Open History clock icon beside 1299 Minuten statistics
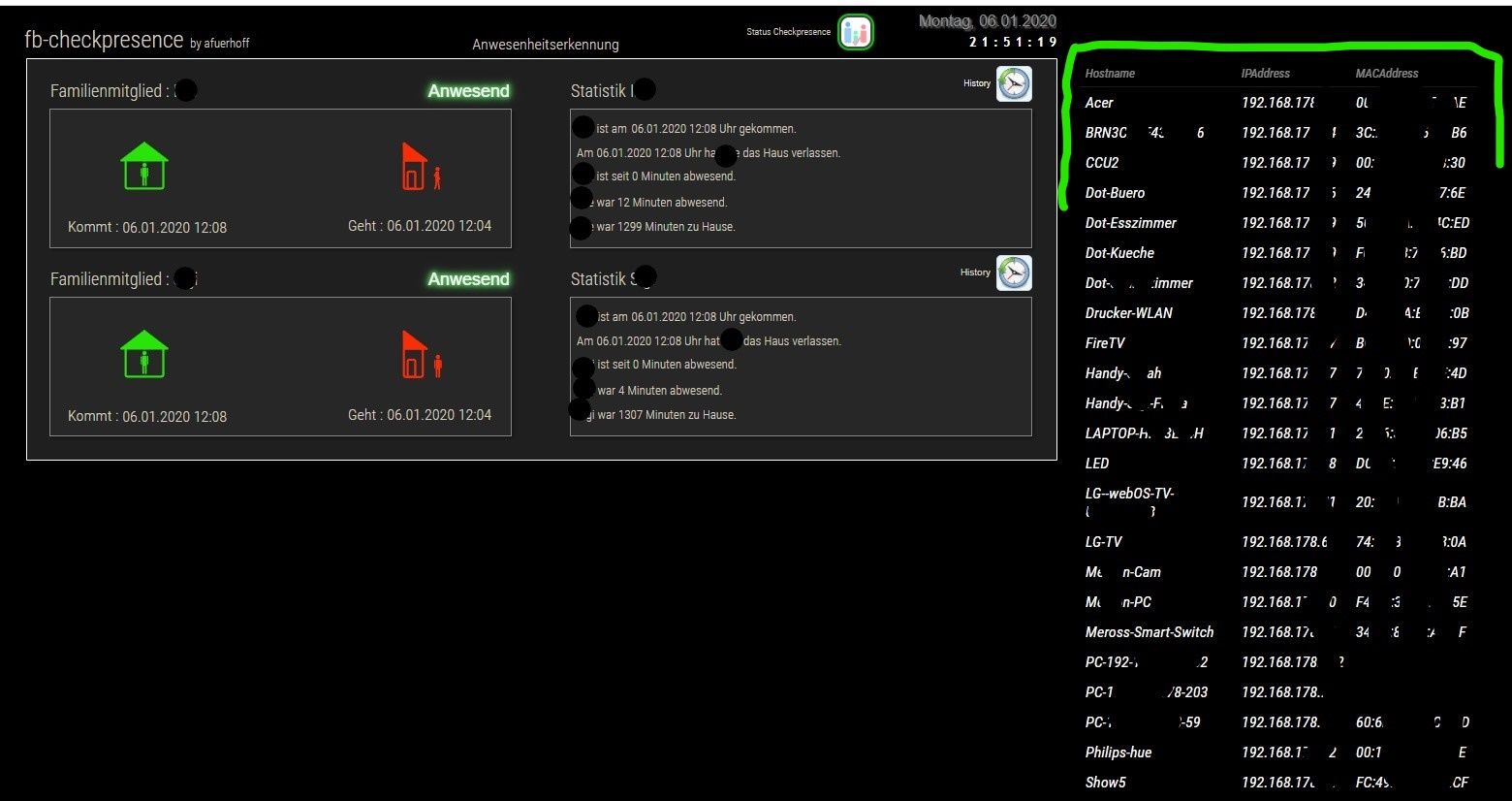The image size is (1512, 801). coord(1014,84)
